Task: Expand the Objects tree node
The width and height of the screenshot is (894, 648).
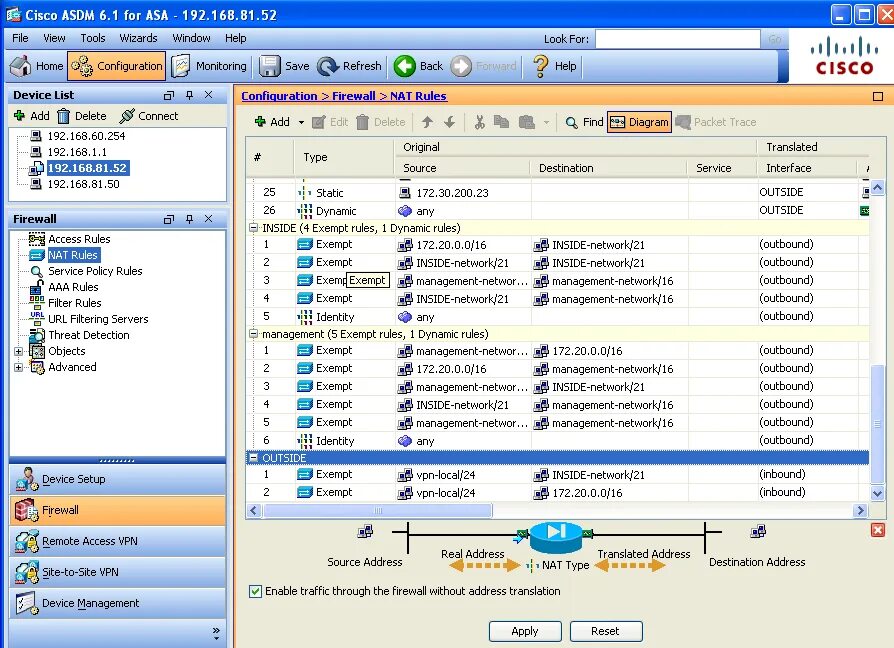Action: (18, 351)
